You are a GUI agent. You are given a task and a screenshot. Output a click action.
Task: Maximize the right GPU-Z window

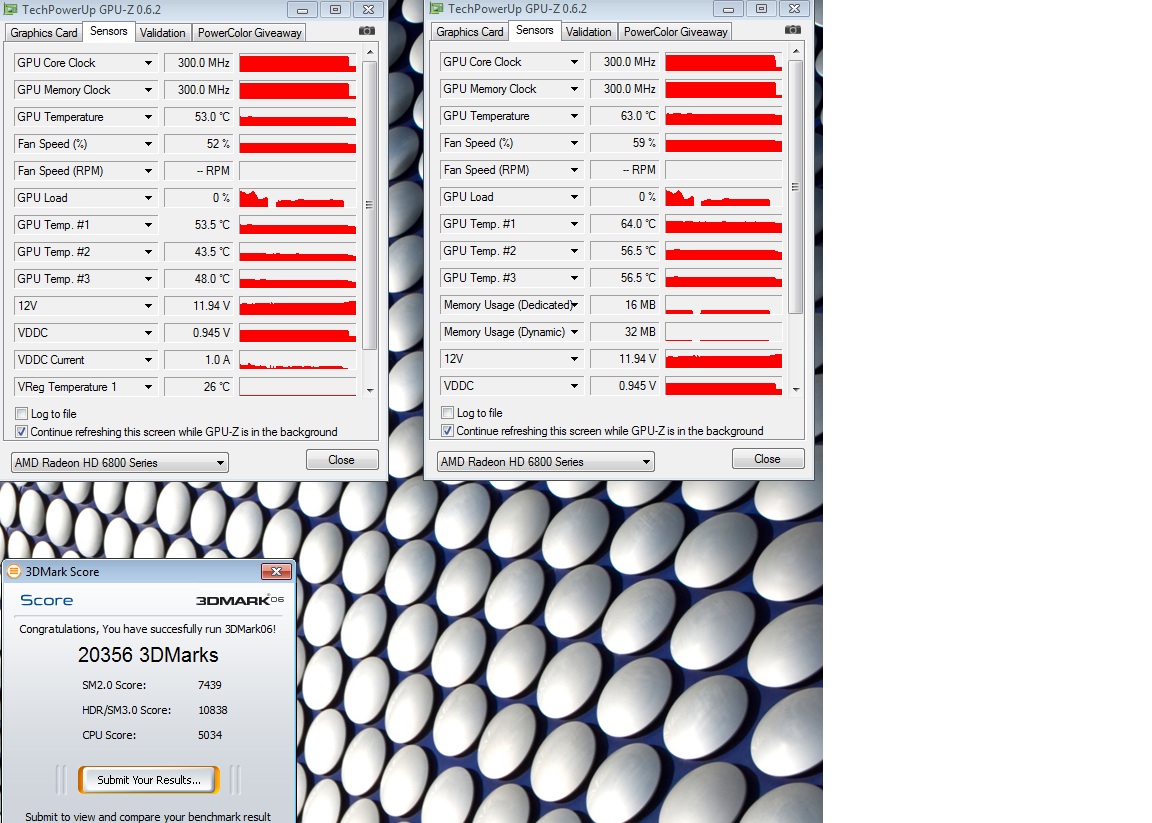[761, 9]
